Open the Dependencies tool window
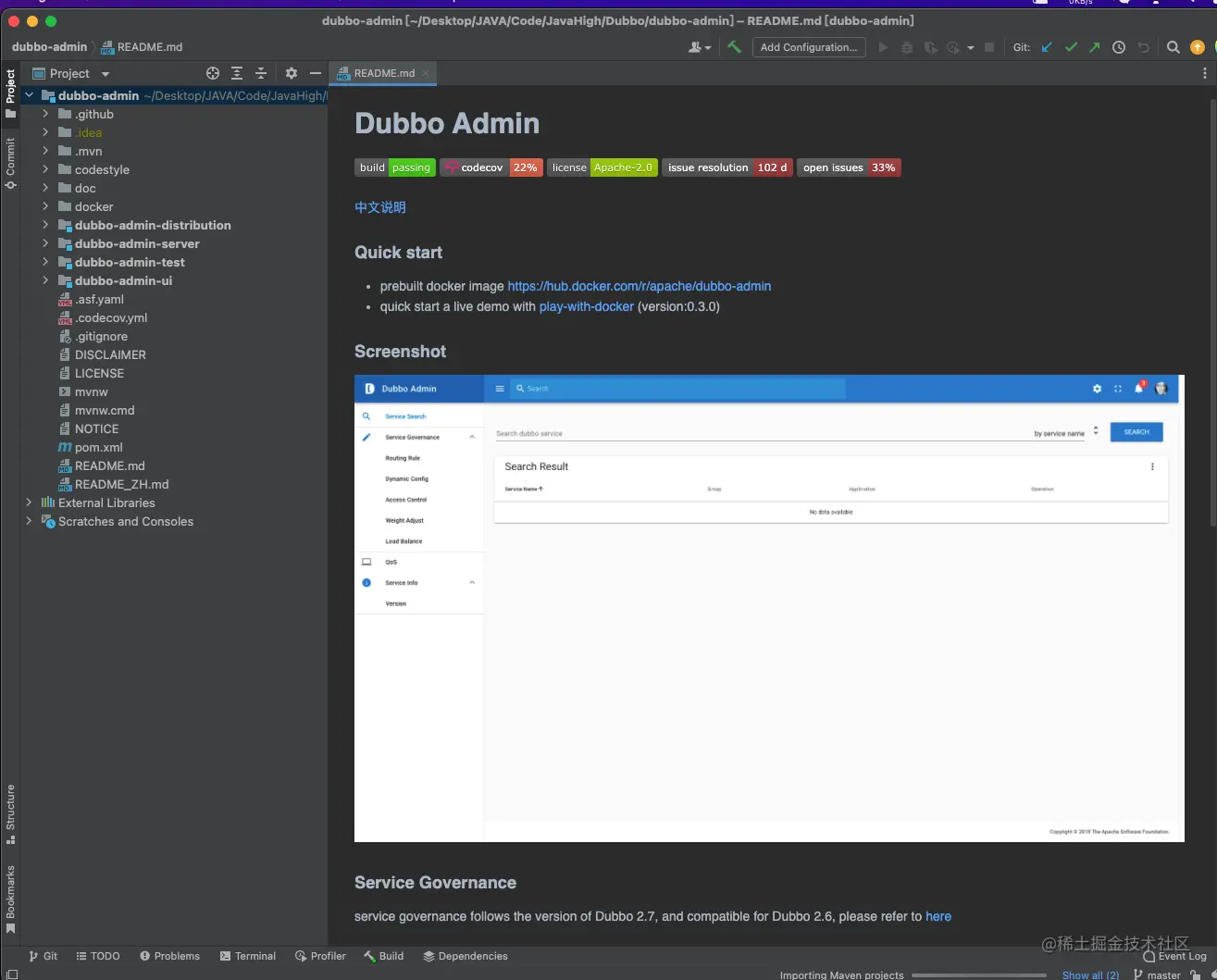 (x=466, y=956)
